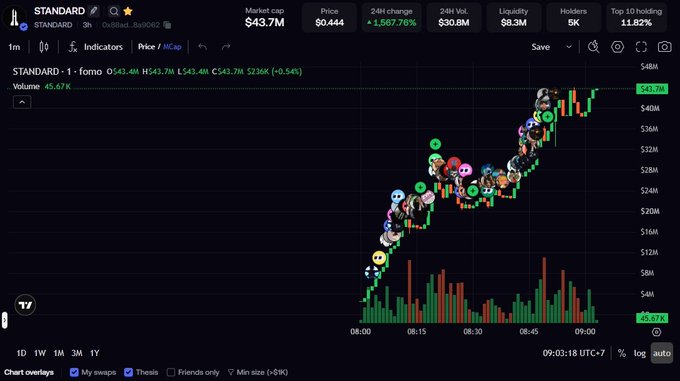
Task: Click the TradingView logo
Action: point(25,305)
